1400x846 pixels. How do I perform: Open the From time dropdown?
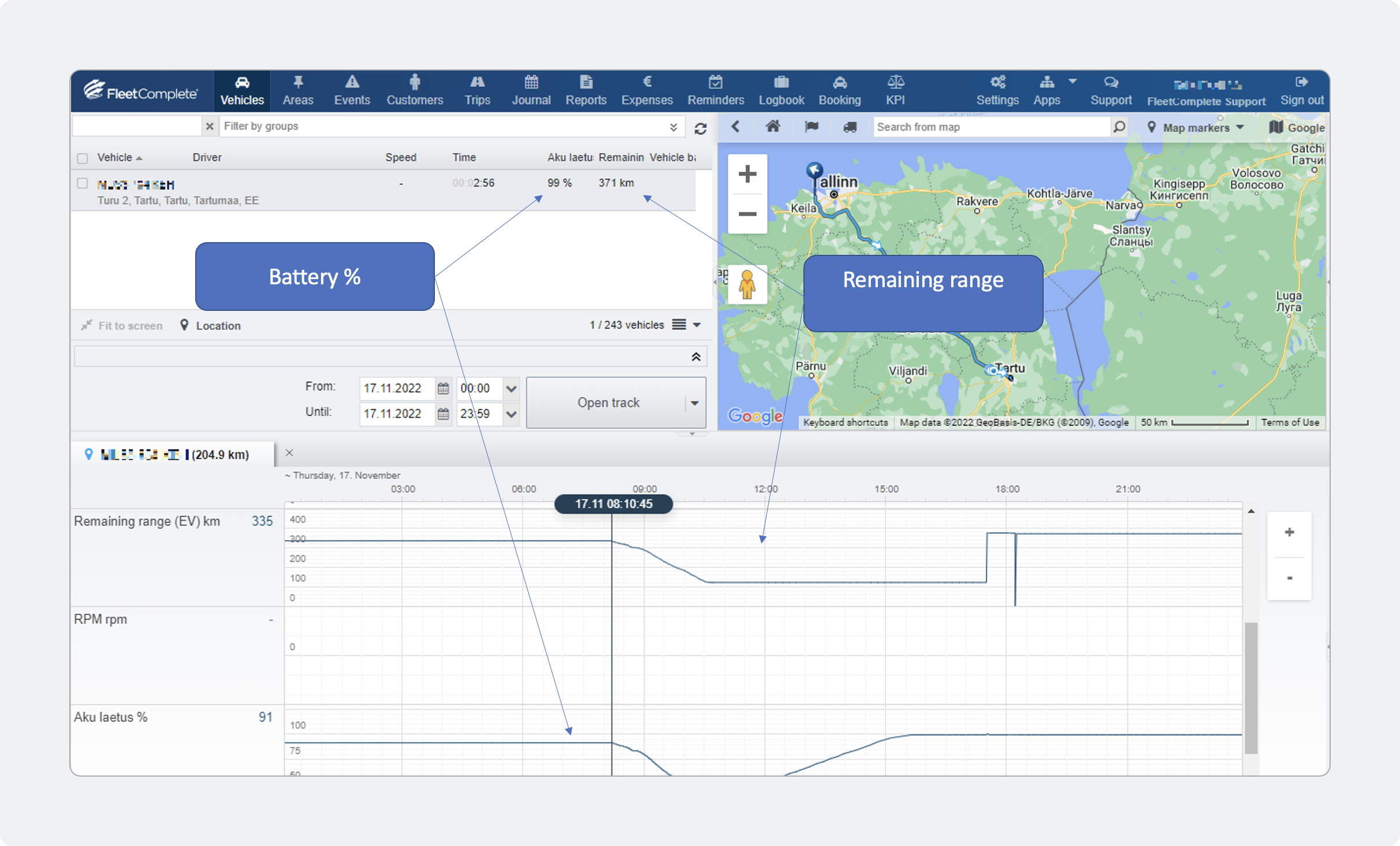(x=511, y=388)
